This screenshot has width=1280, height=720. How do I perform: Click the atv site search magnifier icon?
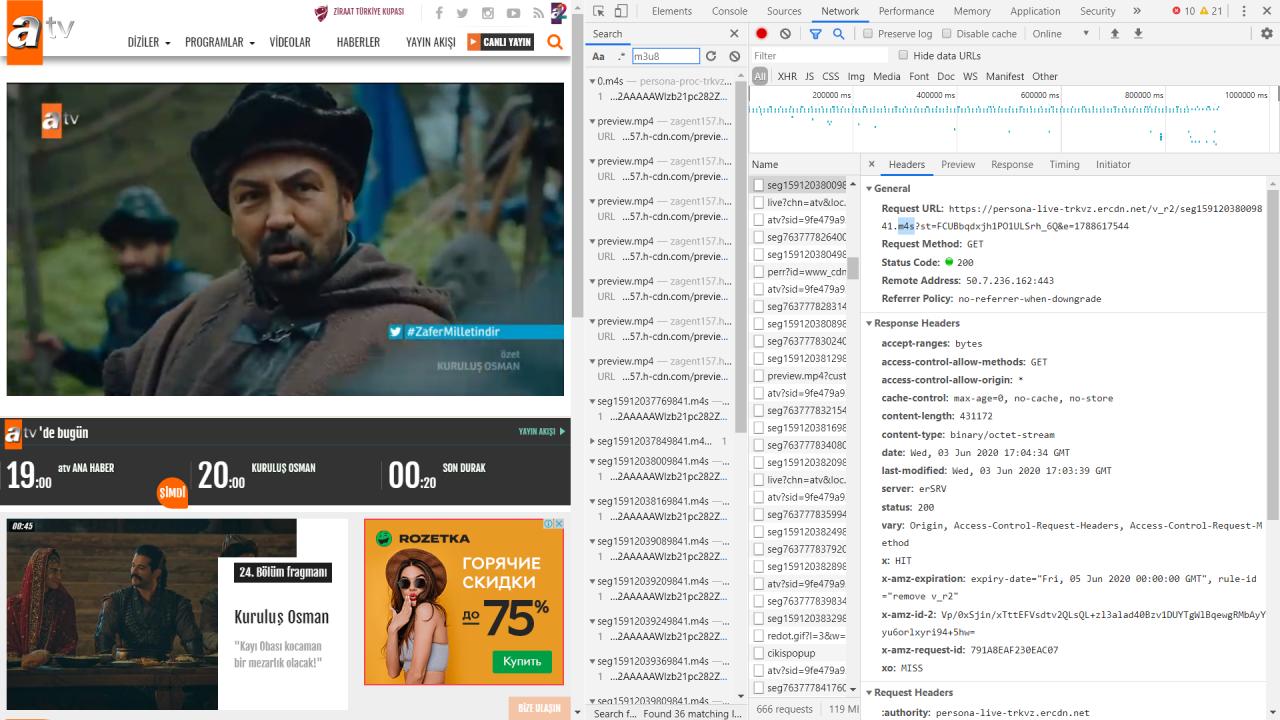pos(555,42)
